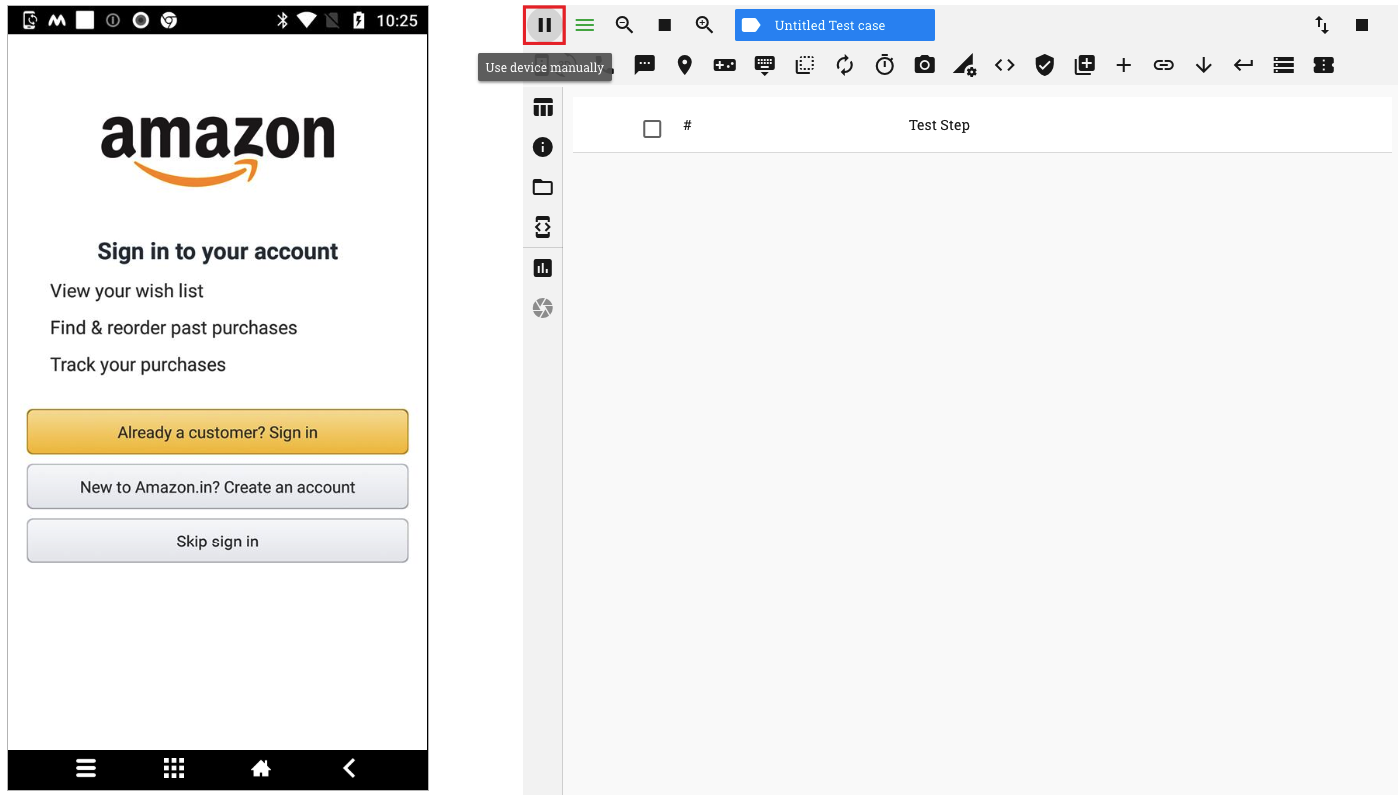
Task: Click the chain link icon
Action: [x=1164, y=65]
